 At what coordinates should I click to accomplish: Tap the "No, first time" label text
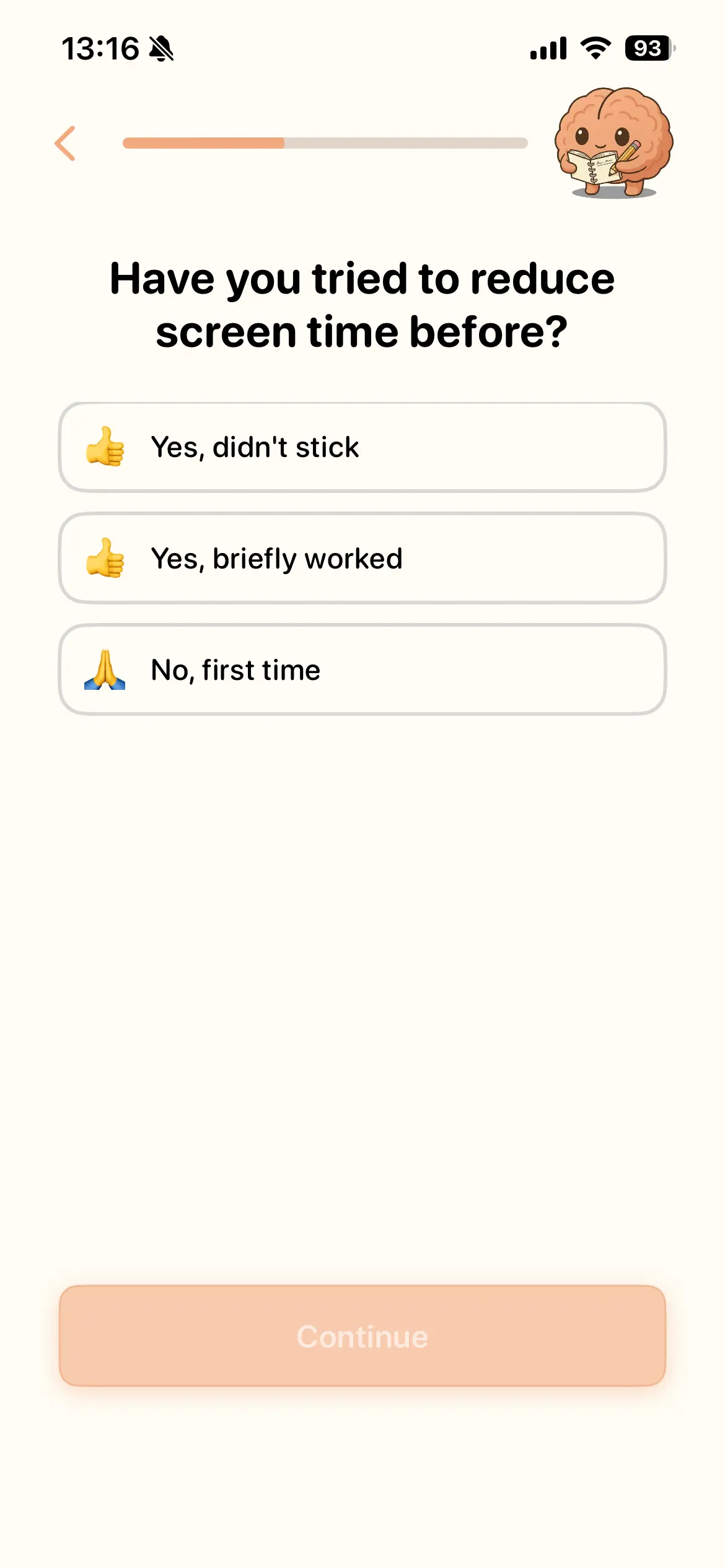(x=235, y=670)
